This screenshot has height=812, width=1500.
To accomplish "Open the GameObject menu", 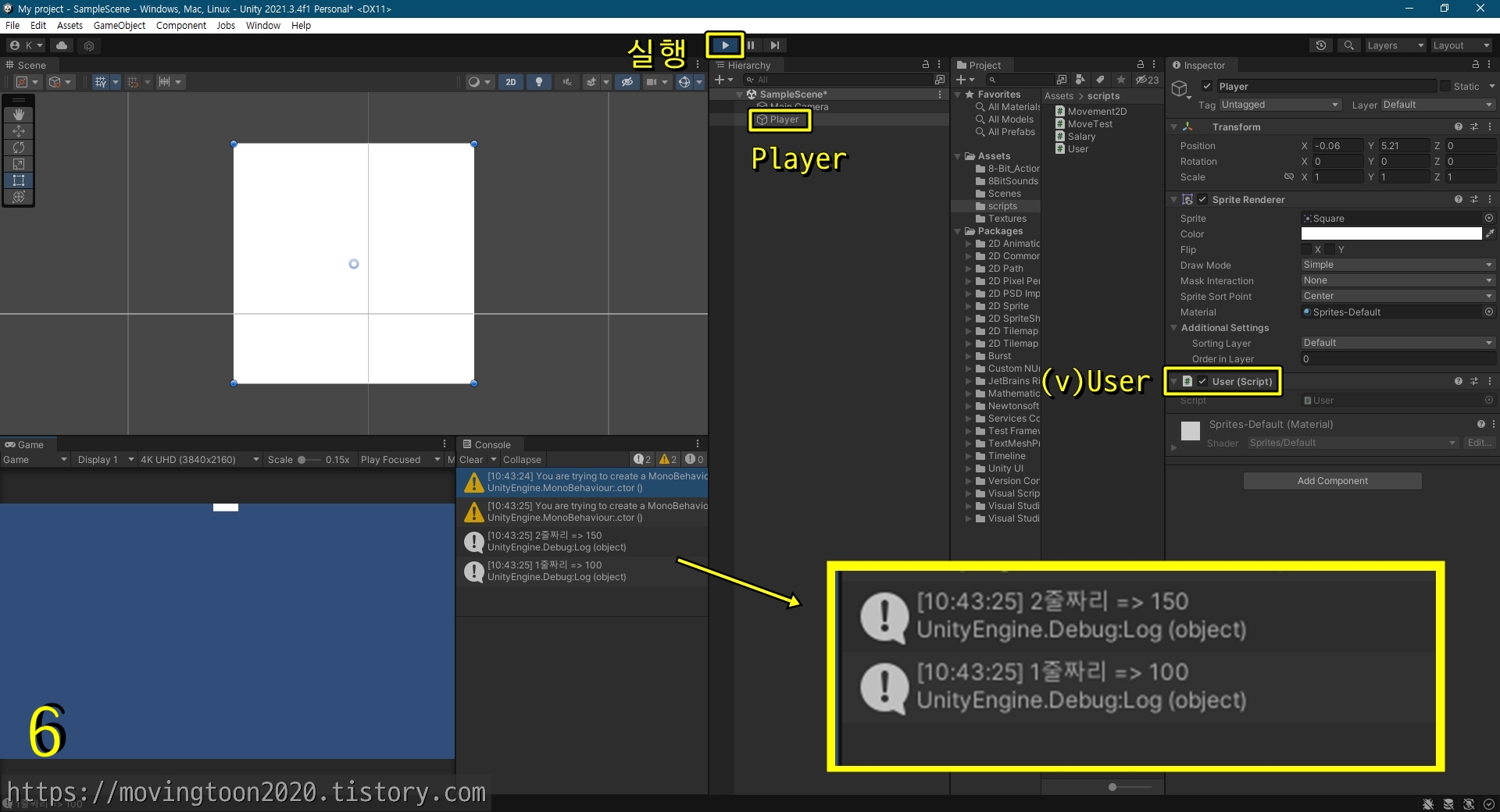I will (120, 25).
